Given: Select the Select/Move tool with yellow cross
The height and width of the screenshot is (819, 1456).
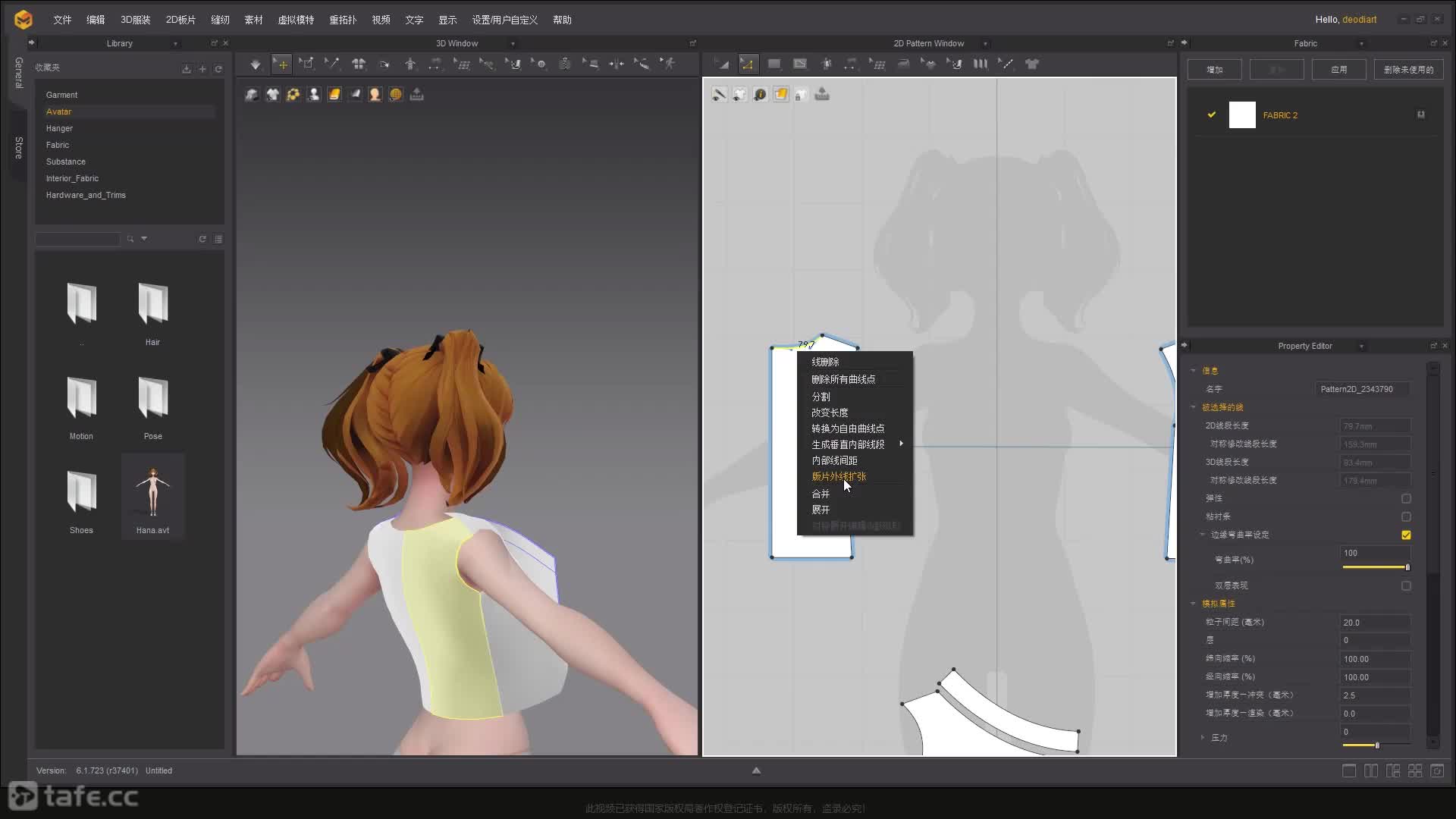Looking at the screenshot, I should [281, 64].
